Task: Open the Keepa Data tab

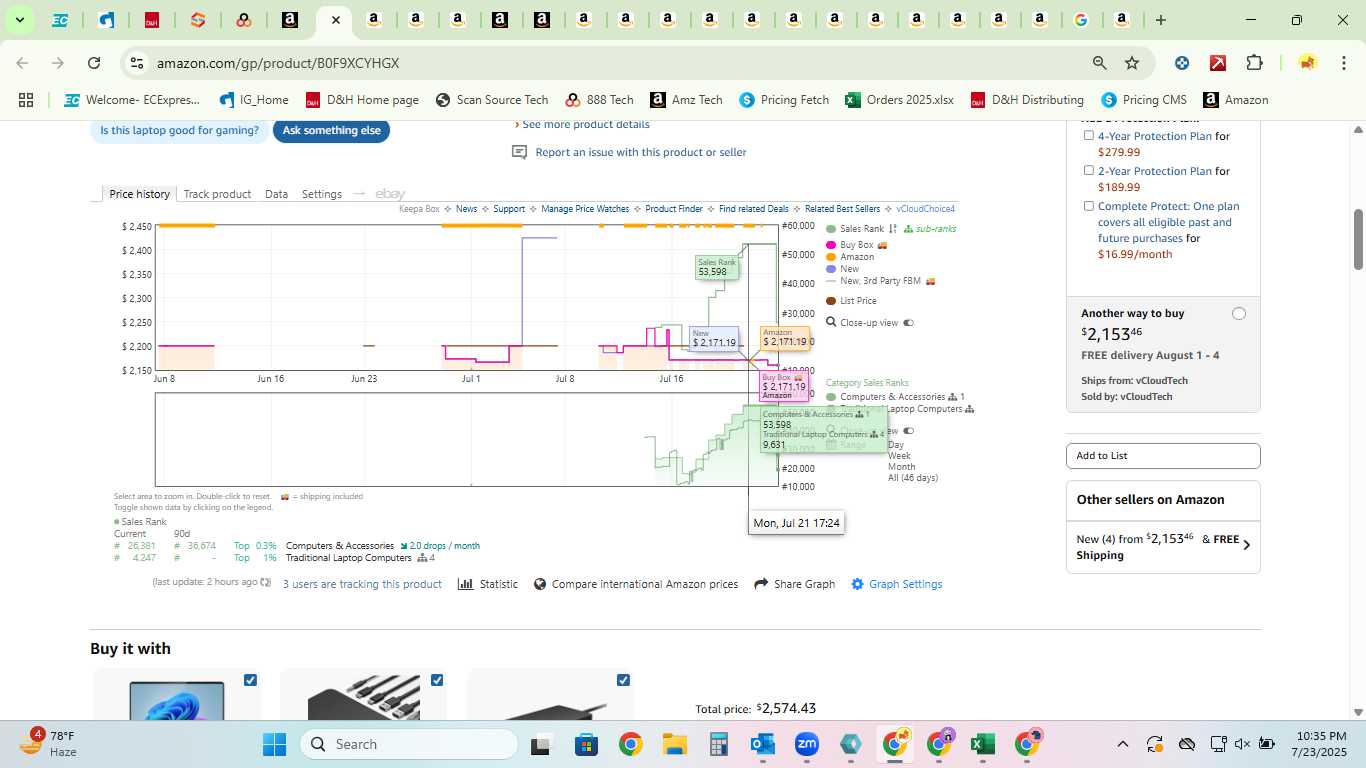Action: pos(276,194)
